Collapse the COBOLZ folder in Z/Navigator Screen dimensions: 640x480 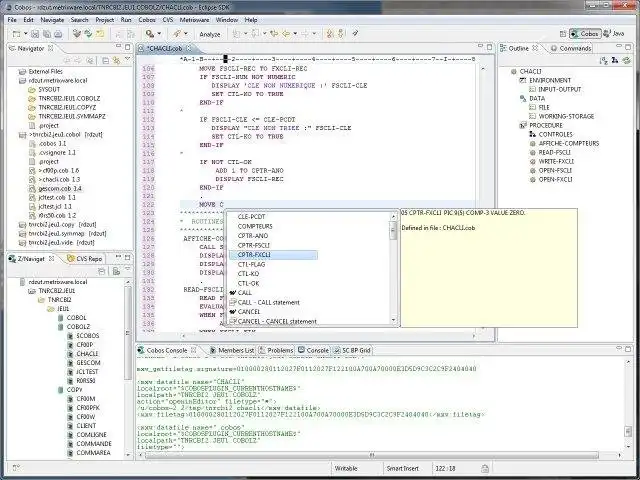[x=52, y=326]
